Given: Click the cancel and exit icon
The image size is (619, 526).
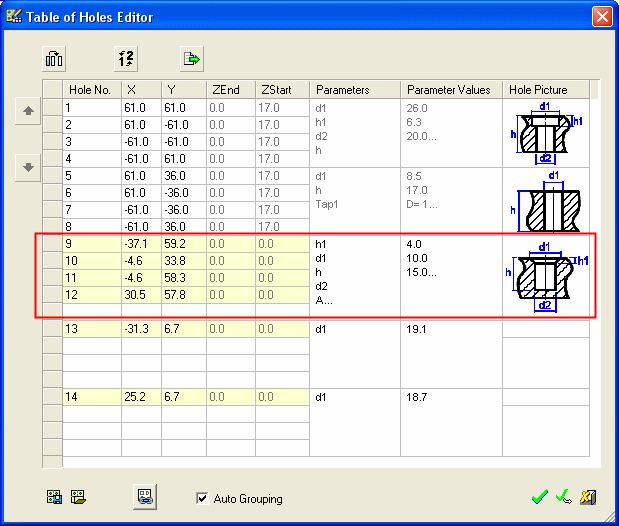Looking at the screenshot, I should click(588, 496).
